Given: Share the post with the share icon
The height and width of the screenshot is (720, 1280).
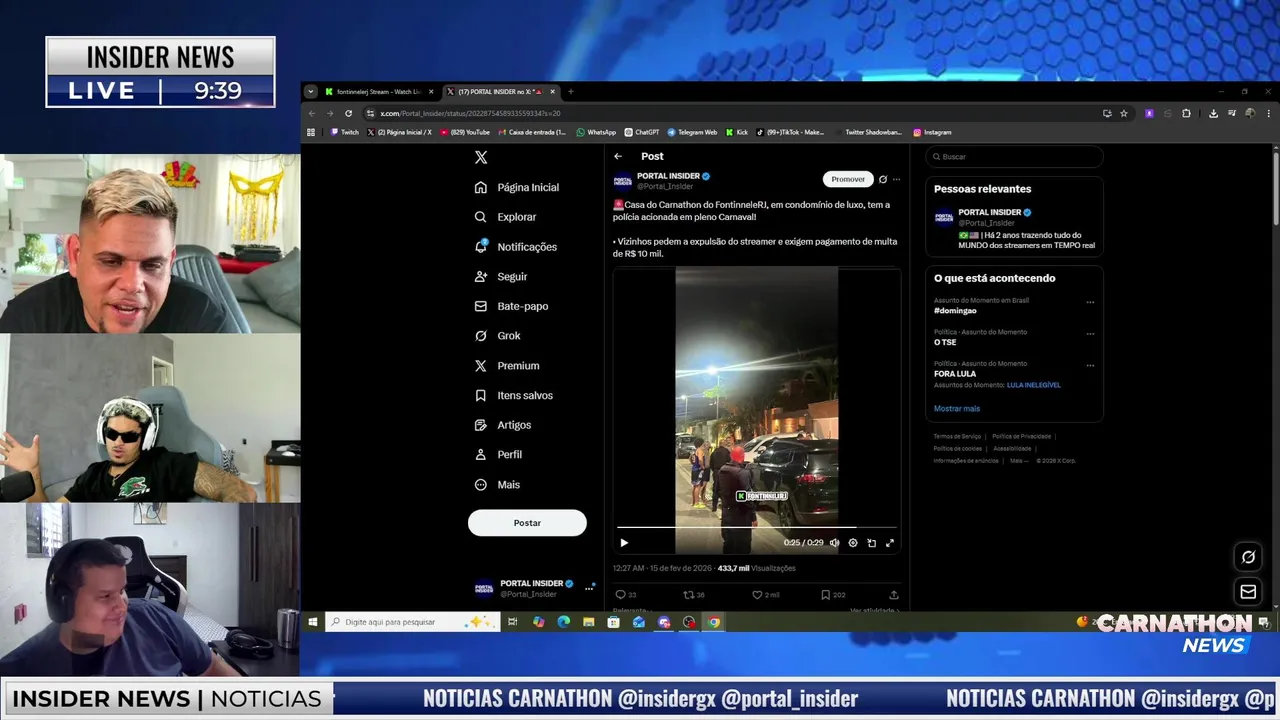Looking at the screenshot, I should 894,594.
